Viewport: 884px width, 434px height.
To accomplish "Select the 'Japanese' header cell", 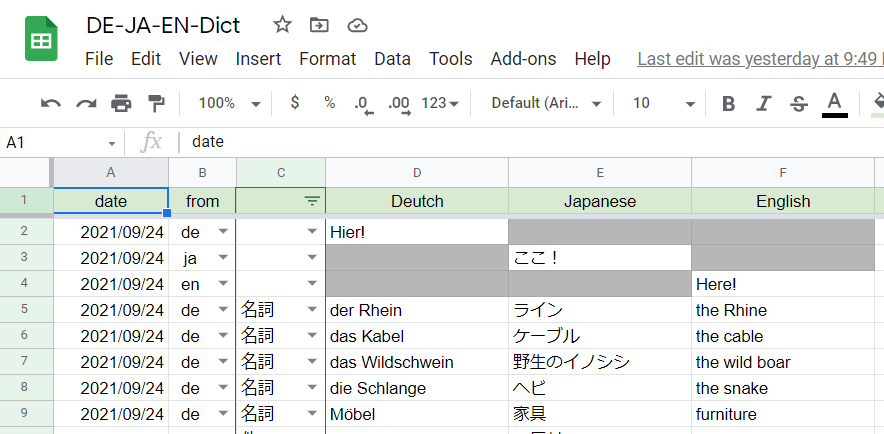I will click(x=600, y=201).
